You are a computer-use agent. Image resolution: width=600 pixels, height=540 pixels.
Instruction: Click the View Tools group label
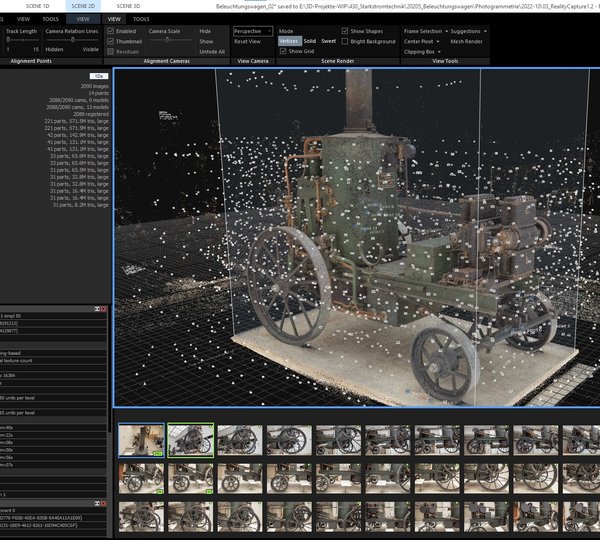tap(445, 61)
